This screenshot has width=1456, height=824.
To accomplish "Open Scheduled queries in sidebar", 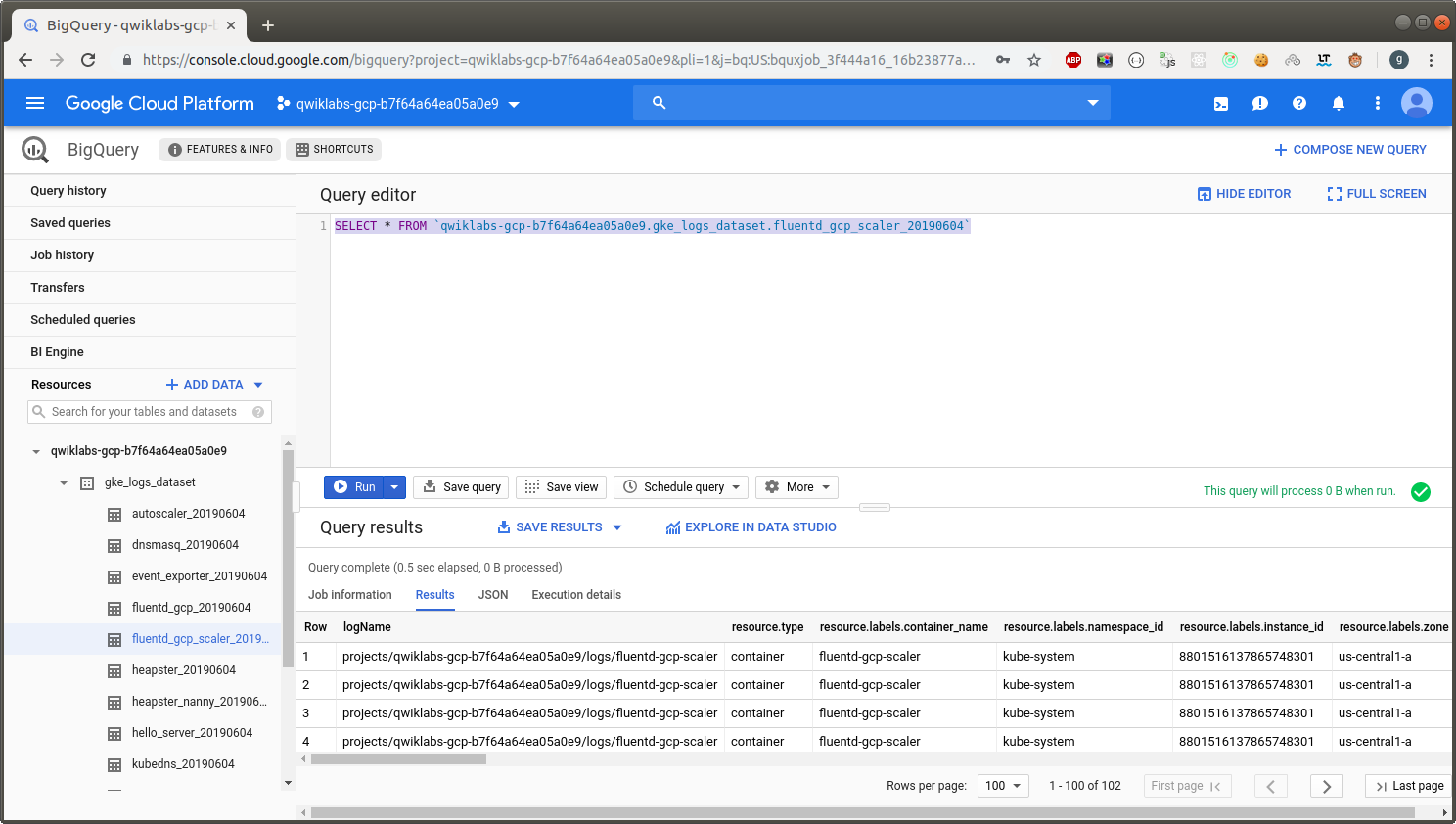I will 150,320.
